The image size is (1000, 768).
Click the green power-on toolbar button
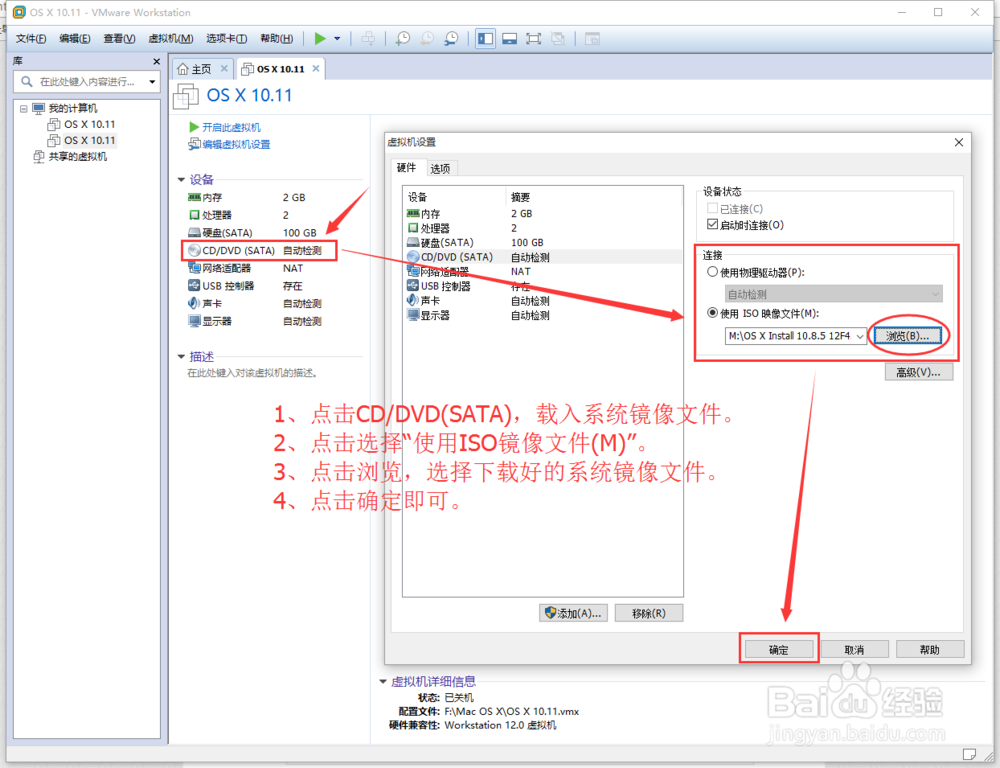click(320, 39)
